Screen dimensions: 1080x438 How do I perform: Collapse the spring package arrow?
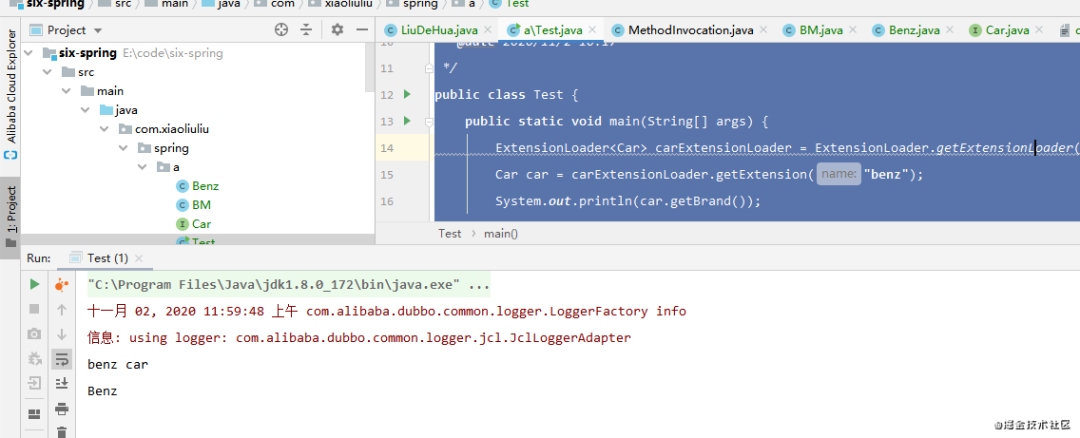pyautogui.click(x=123, y=148)
